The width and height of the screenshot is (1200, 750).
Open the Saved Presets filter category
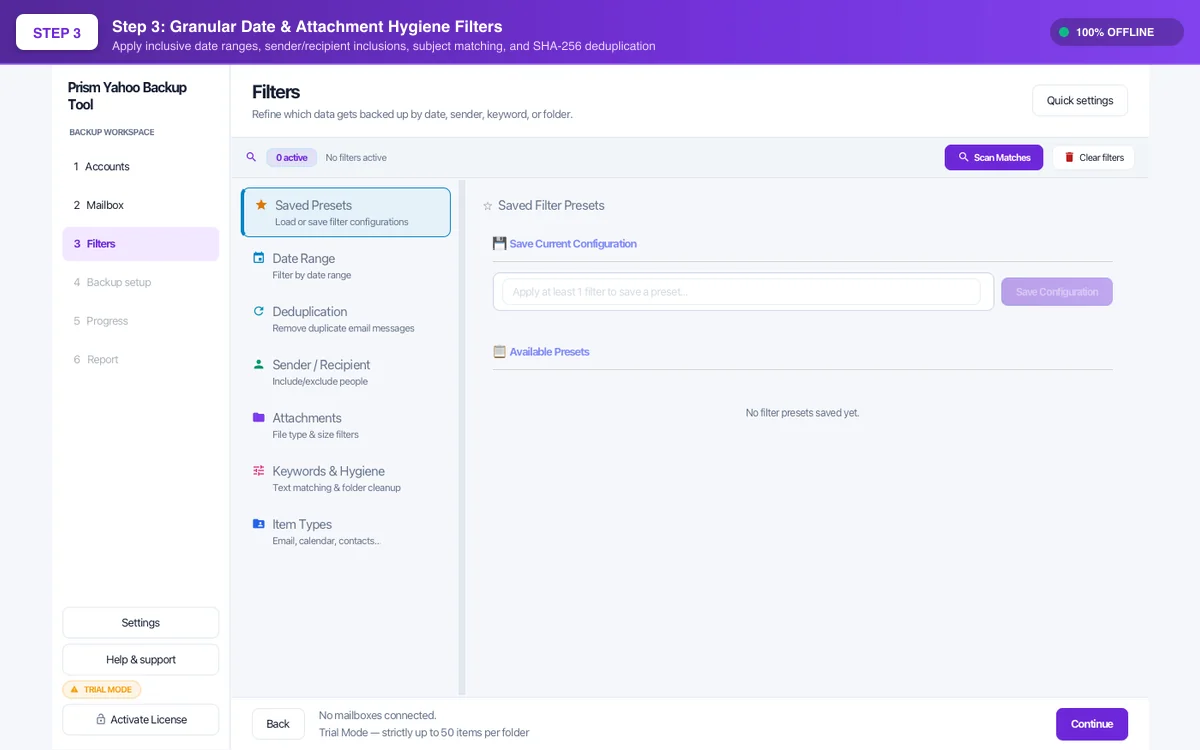346,212
